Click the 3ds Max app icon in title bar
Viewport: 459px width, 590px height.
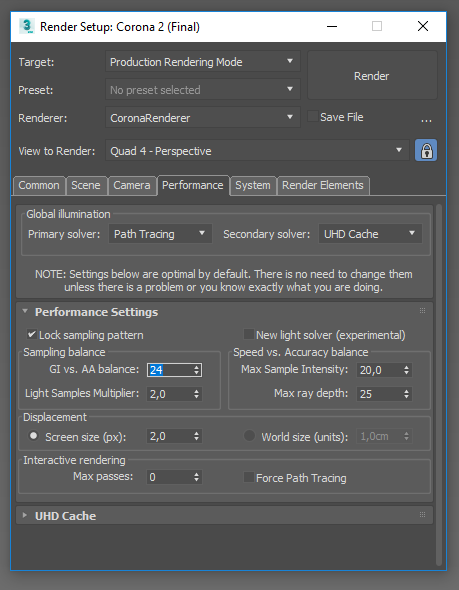(27, 26)
